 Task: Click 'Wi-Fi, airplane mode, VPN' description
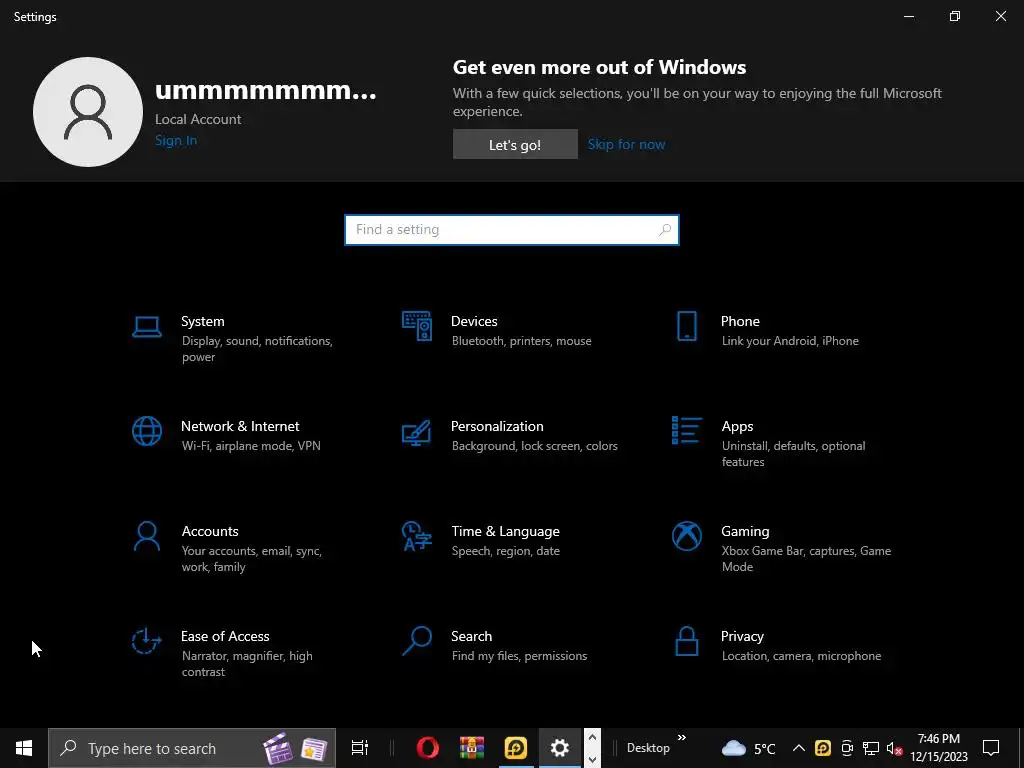(251, 446)
